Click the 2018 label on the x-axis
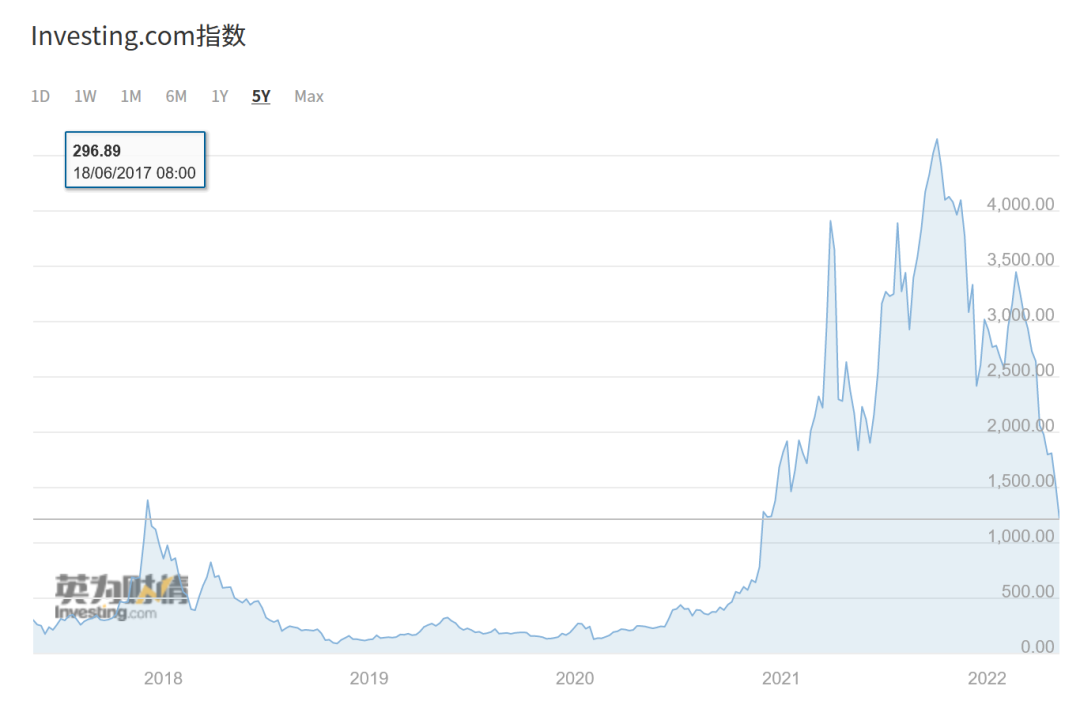Viewport: 1080px width, 716px height. [163, 679]
